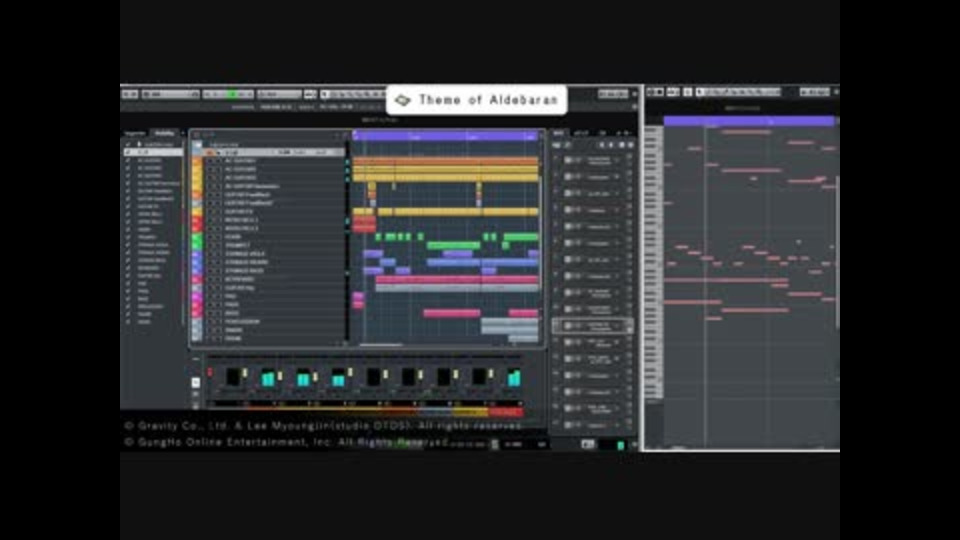Click the key editor vertical scrollbar

[x=837, y=251]
